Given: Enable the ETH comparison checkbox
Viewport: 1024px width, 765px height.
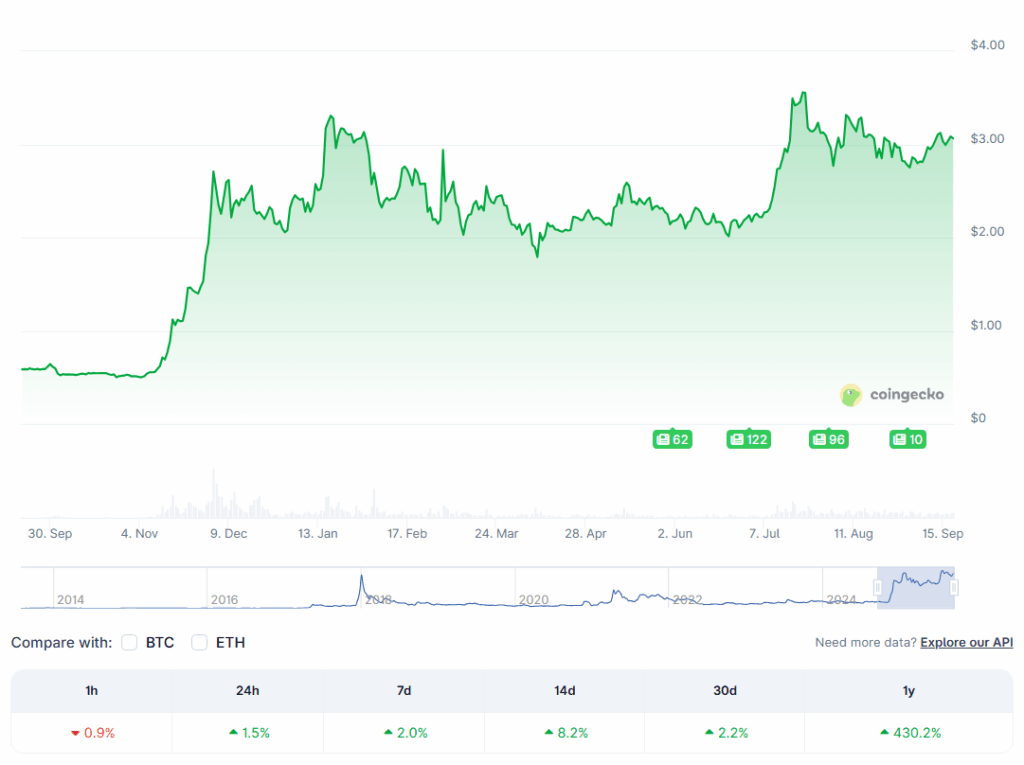Looking at the screenshot, I should point(199,642).
